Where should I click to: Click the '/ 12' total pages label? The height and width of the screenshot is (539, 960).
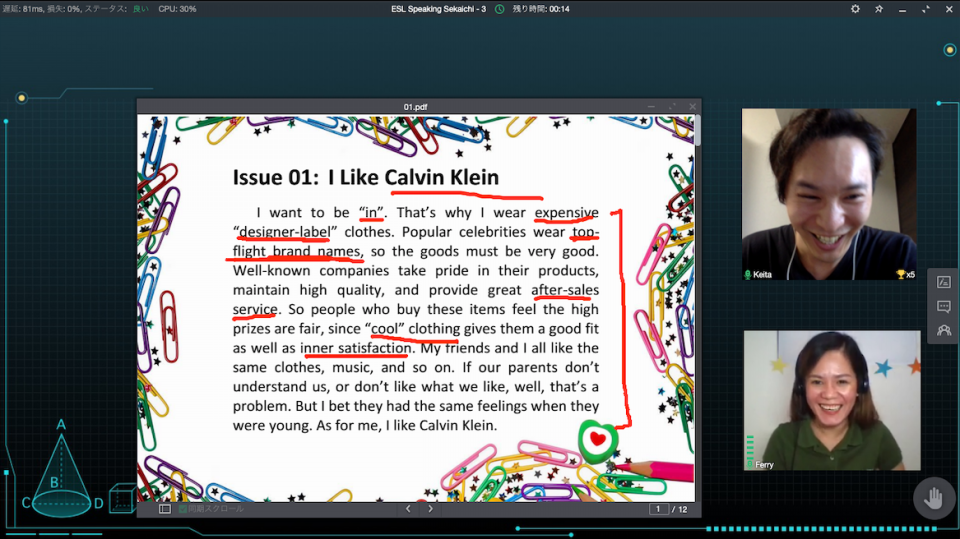point(680,509)
